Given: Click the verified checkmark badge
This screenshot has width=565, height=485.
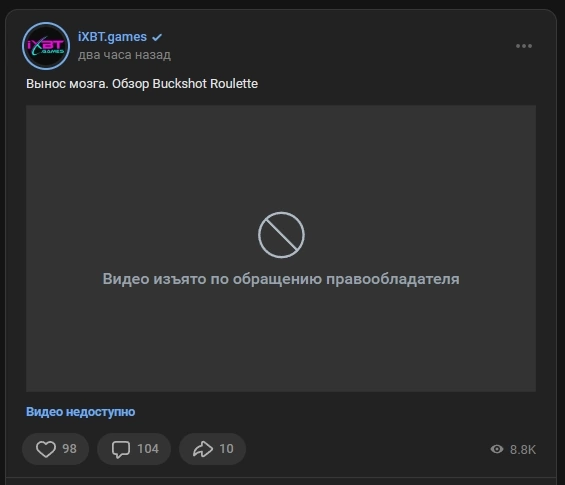Looking at the screenshot, I should click(x=157, y=37).
